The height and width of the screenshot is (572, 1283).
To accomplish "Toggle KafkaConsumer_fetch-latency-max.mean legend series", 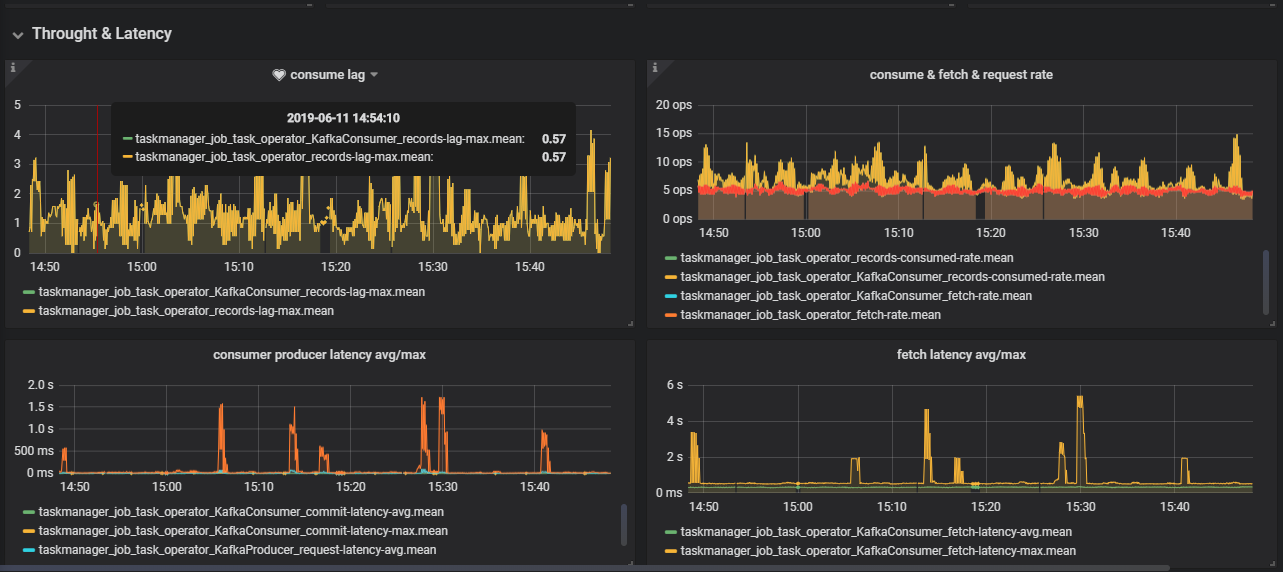I will click(878, 551).
